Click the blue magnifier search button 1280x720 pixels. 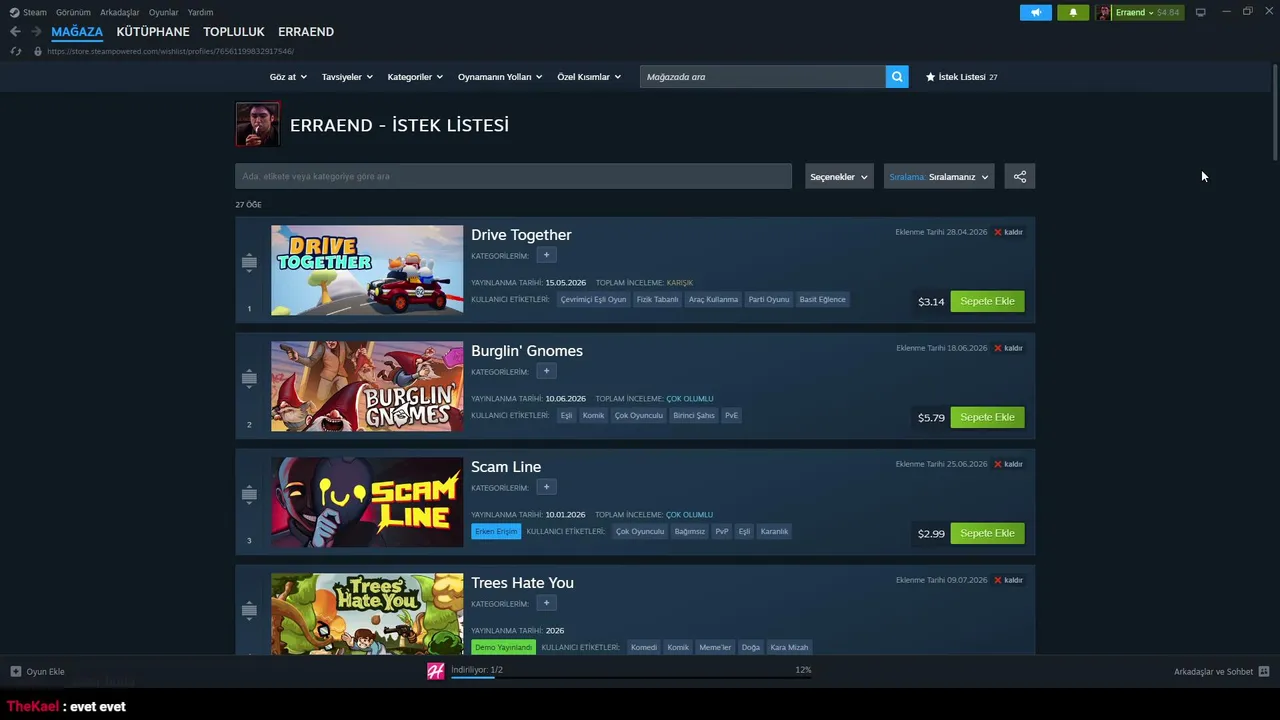point(897,76)
